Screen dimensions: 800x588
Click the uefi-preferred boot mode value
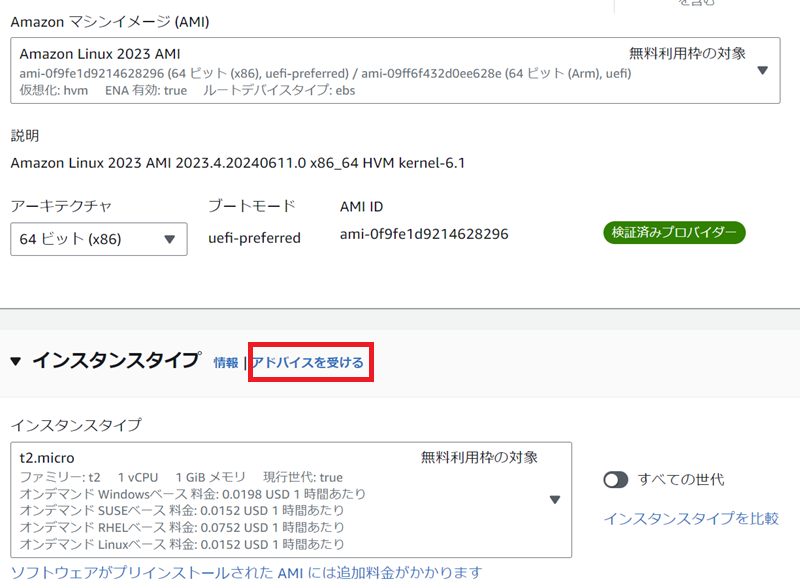point(254,238)
